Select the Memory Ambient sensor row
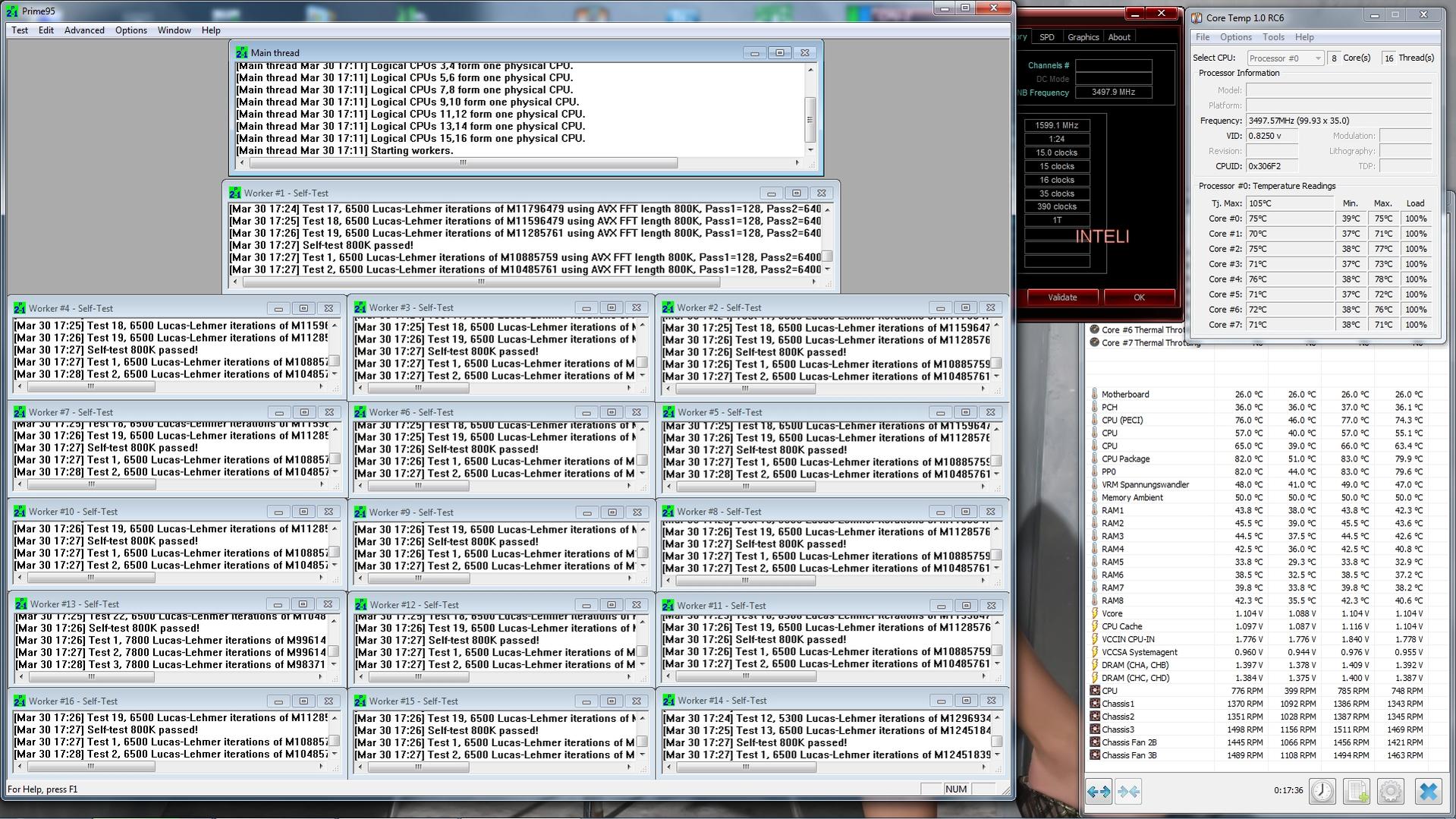This screenshot has height=819, width=1456. coord(1256,497)
